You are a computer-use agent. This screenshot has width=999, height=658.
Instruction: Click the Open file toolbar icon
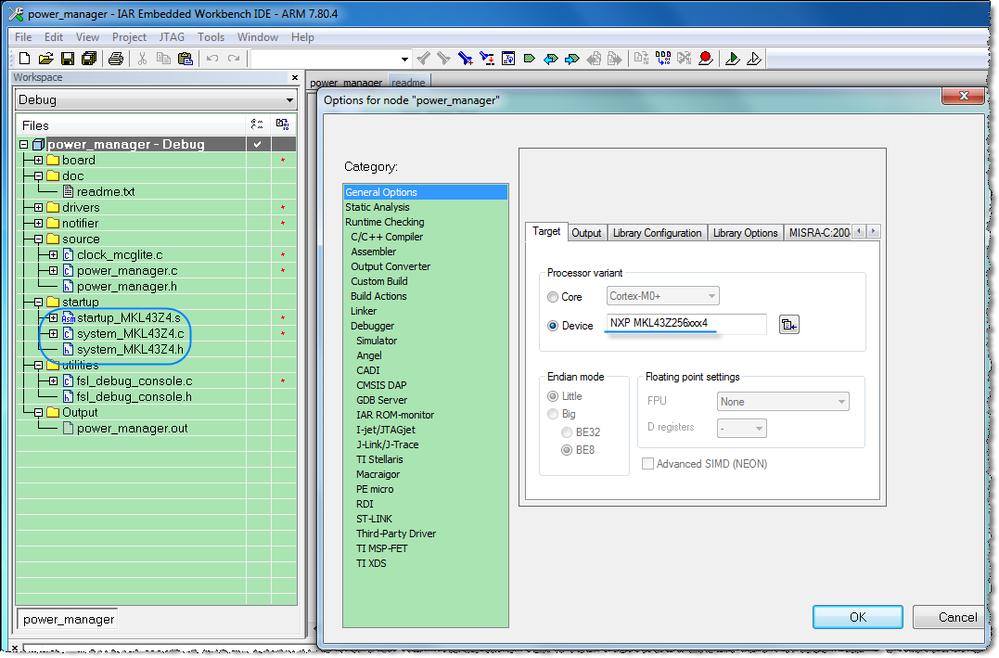pos(45,59)
